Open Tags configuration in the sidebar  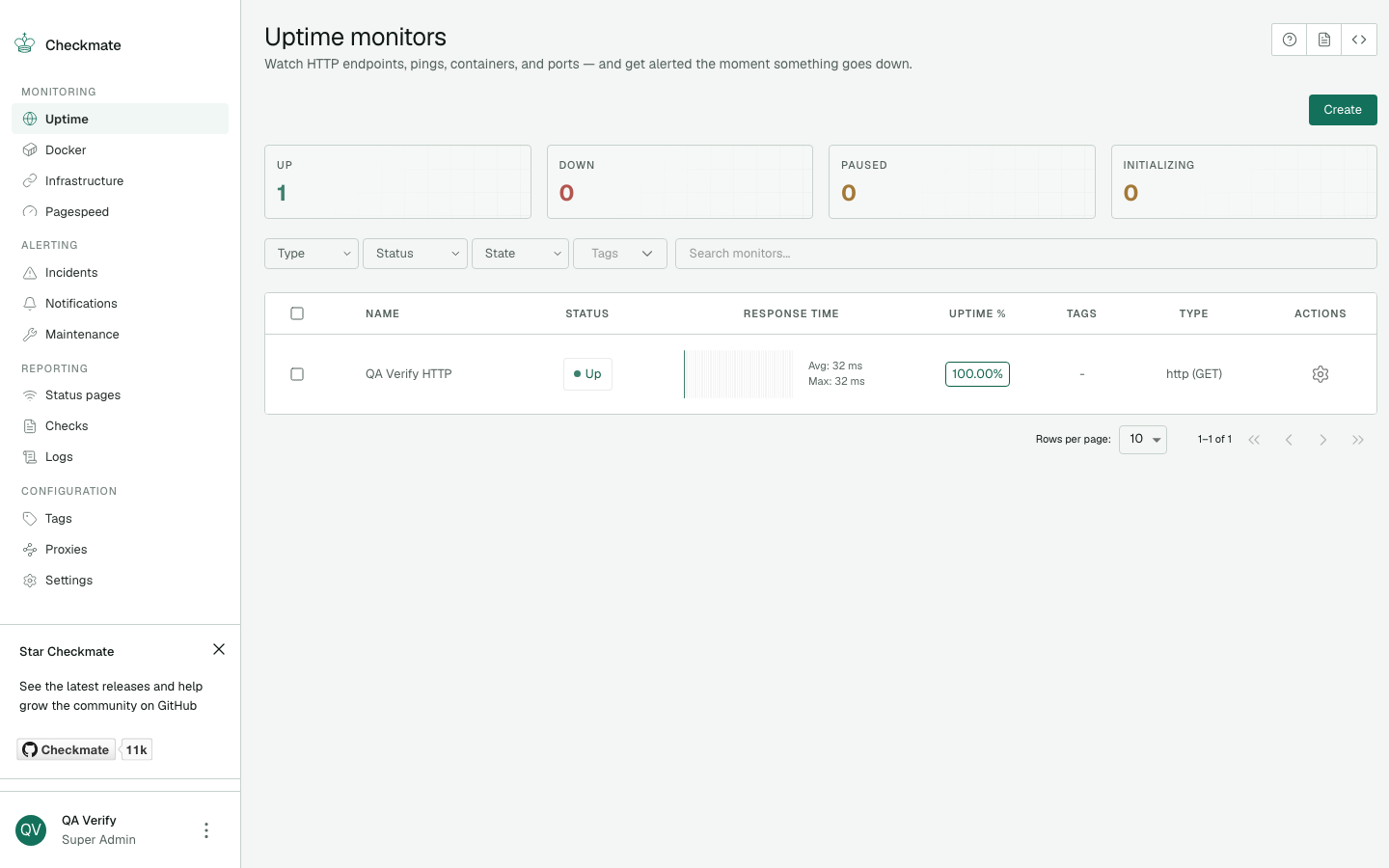[x=120, y=518]
